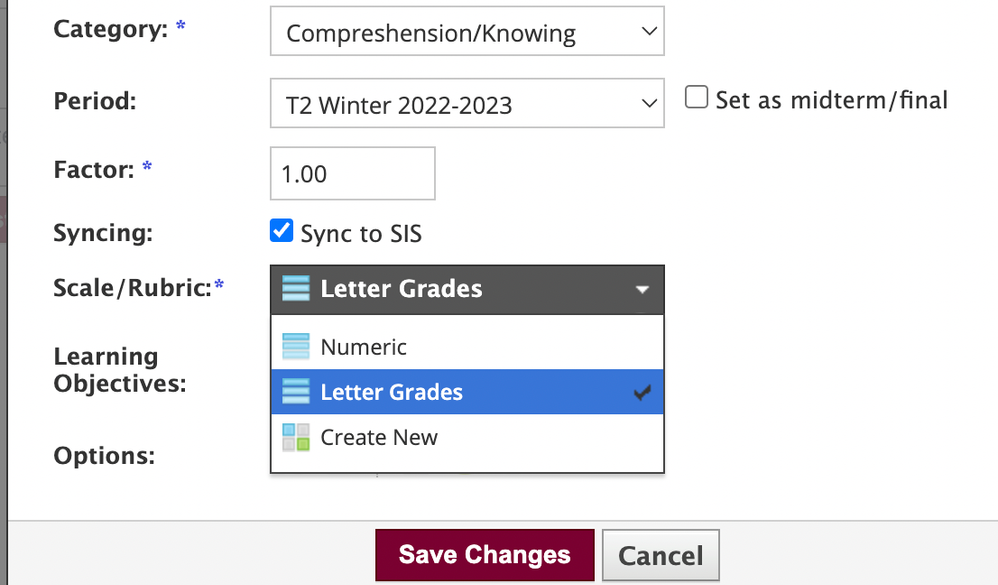Expand the Period dropdown T2 Winter 2022-2023
Viewport: 998px width, 585px height.
click(467, 104)
